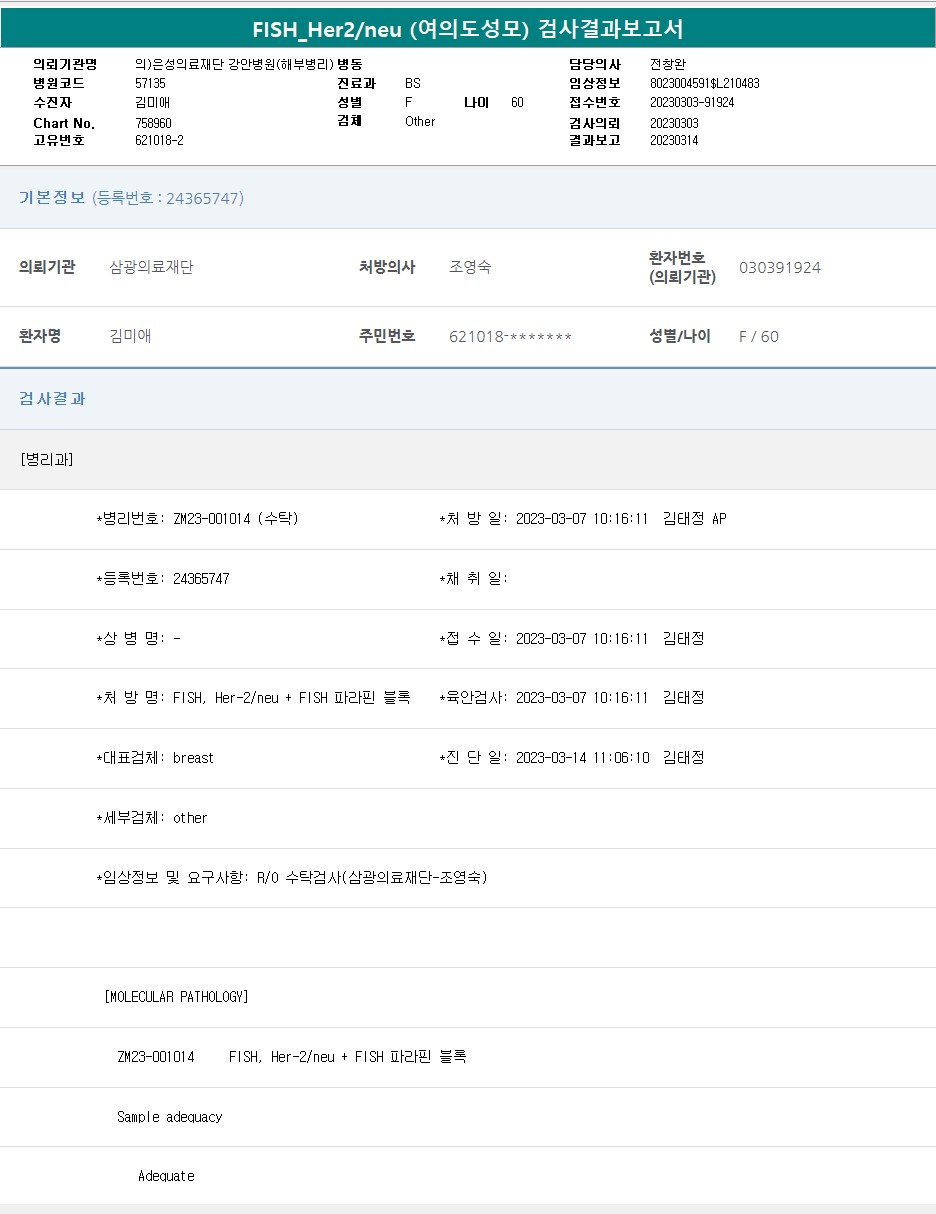Click the report title FISH_Her2/neu header

point(468,28)
